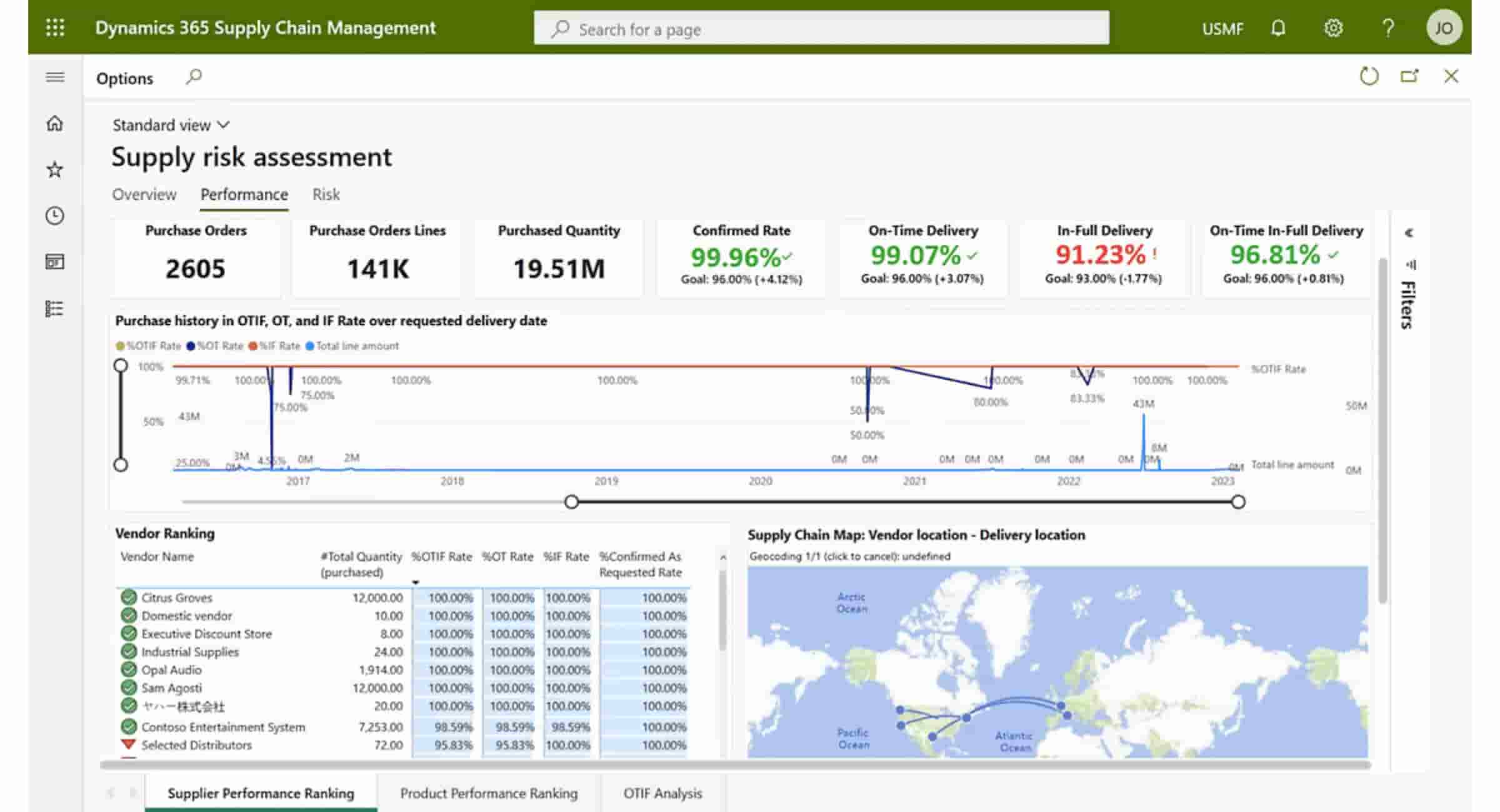Toggle %OT Rate legend item
This screenshot has height=812, width=1500.
click(215, 345)
